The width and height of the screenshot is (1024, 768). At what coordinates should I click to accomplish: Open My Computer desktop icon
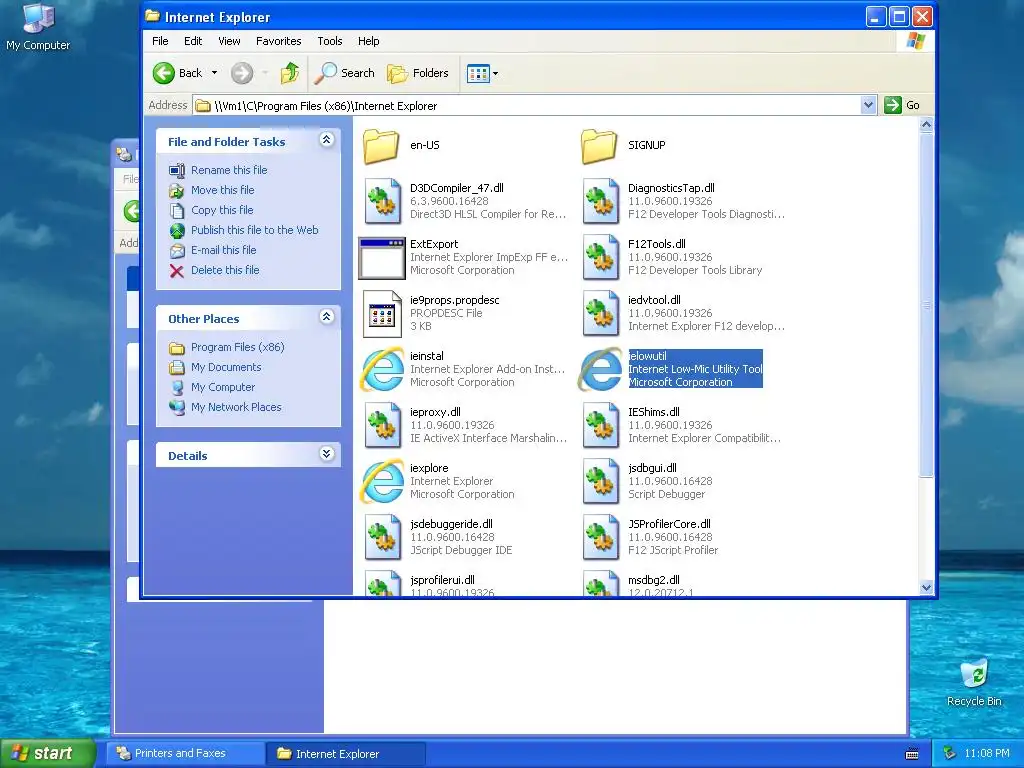coord(38,27)
